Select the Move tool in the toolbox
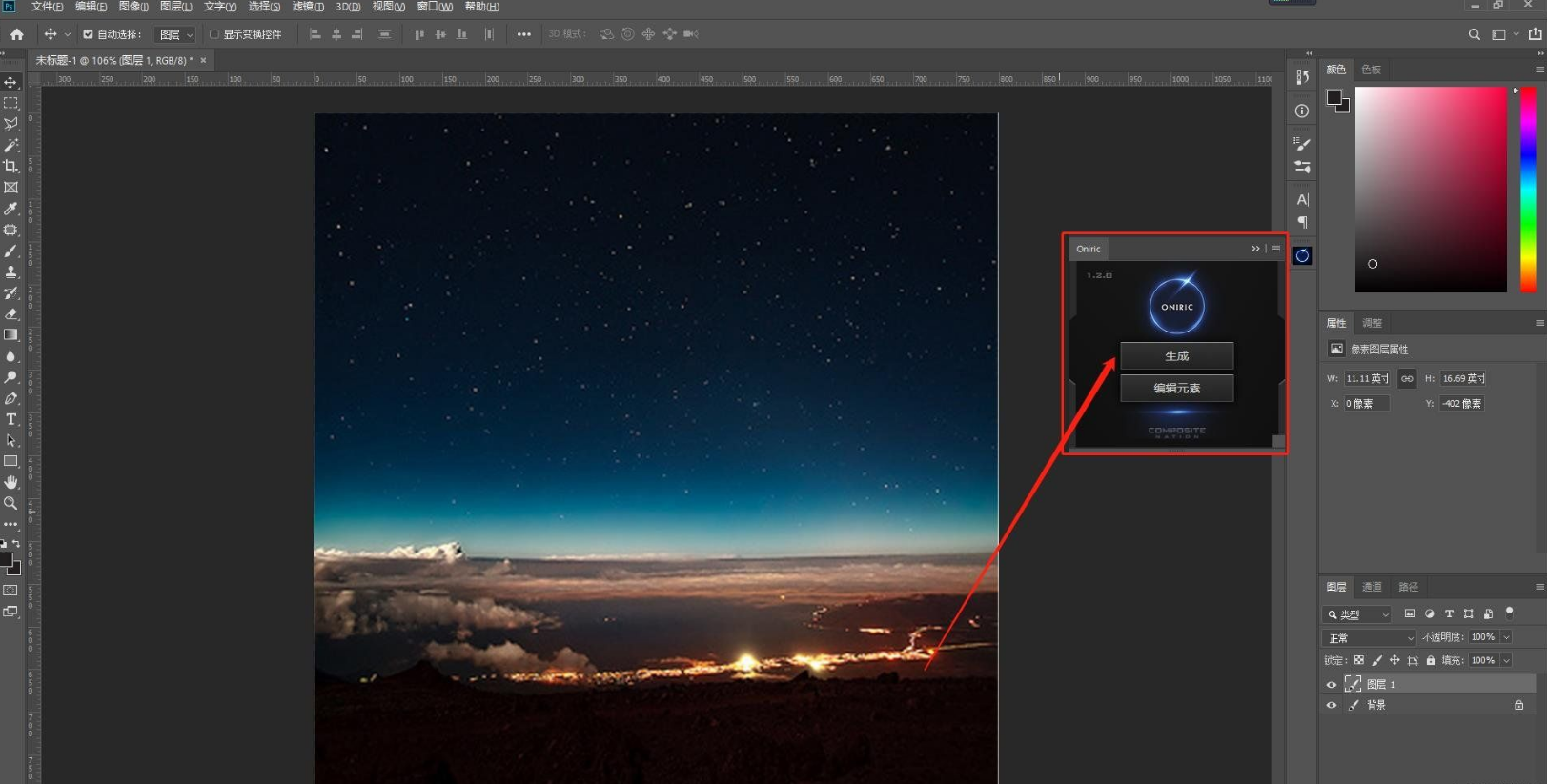The width and height of the screenshot is (1547, 784). point(10,83)
